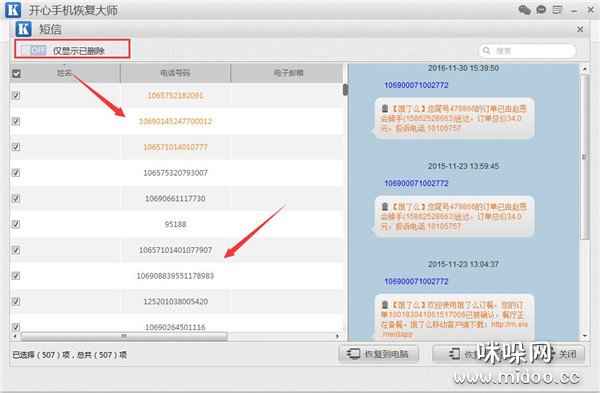
Task: Uncheck the row for 106571014010777
Action: (x=16, y=147)
